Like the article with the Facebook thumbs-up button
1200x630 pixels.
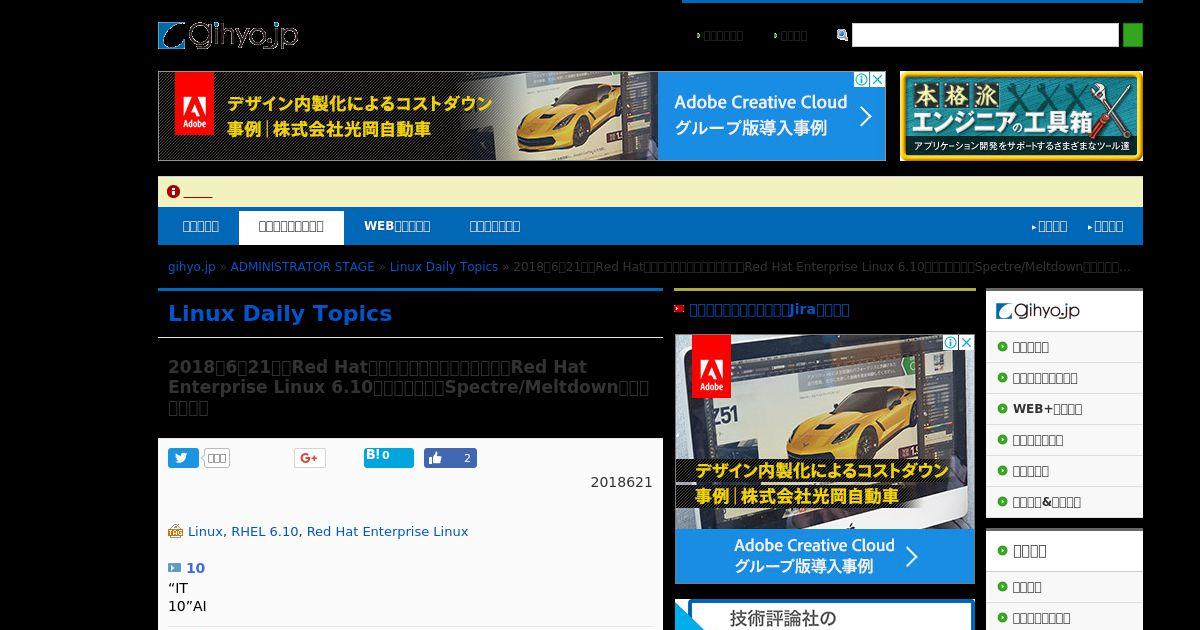tap(450, 458)
